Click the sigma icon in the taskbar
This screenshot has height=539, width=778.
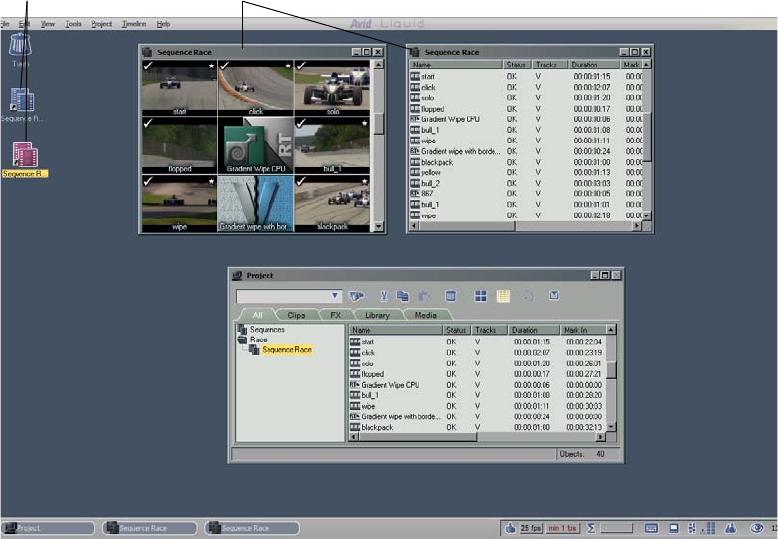tap(591, 527)
